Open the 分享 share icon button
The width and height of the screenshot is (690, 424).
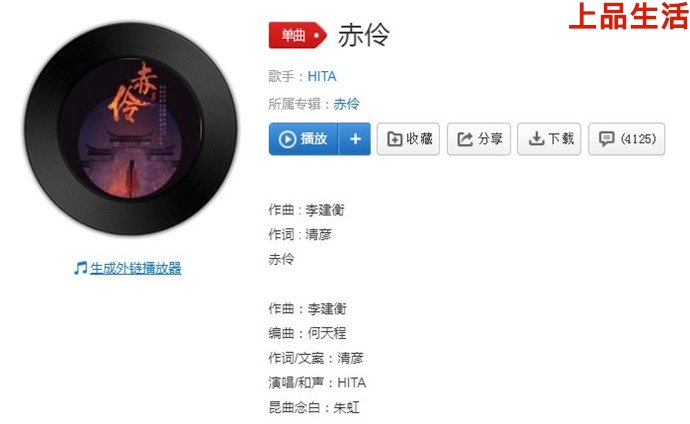pos(479,139)
